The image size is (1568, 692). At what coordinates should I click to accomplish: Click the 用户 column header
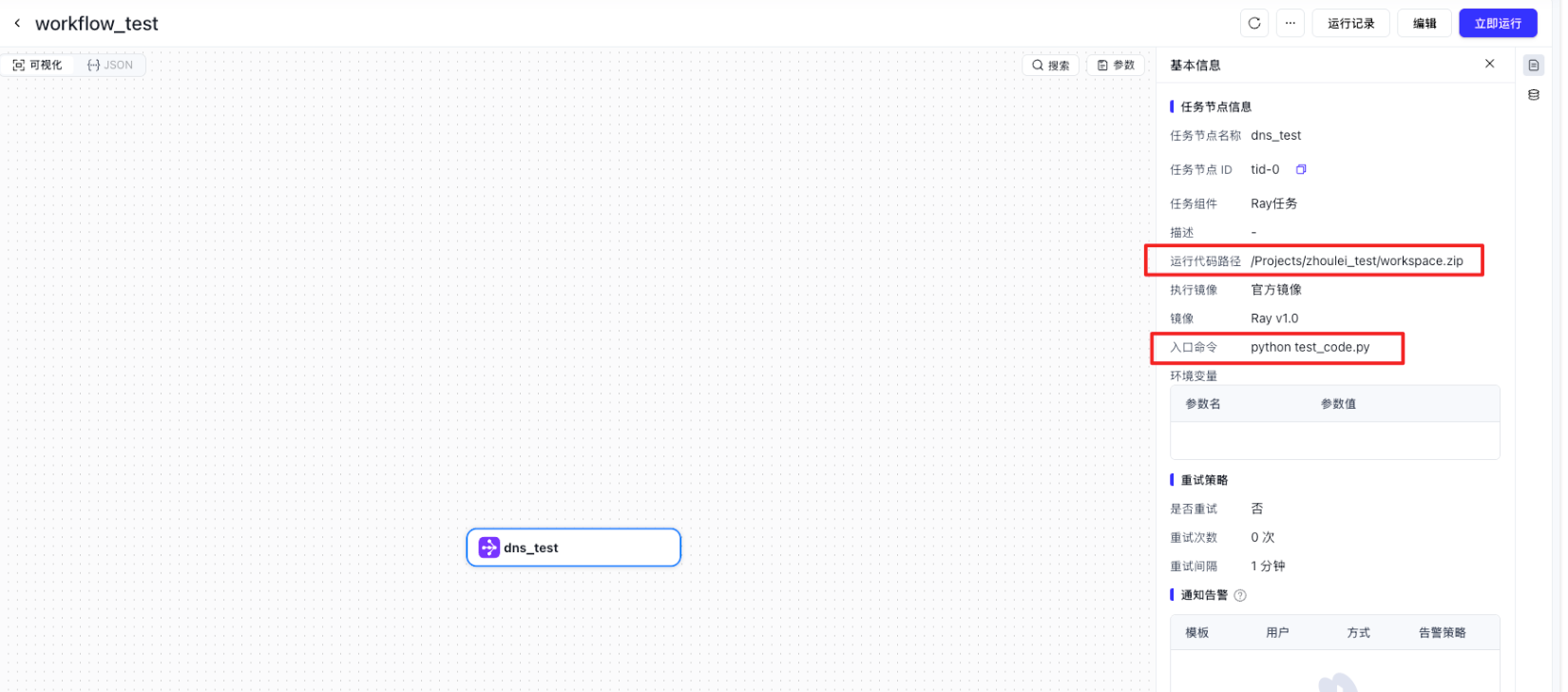tap(1278, 633)
